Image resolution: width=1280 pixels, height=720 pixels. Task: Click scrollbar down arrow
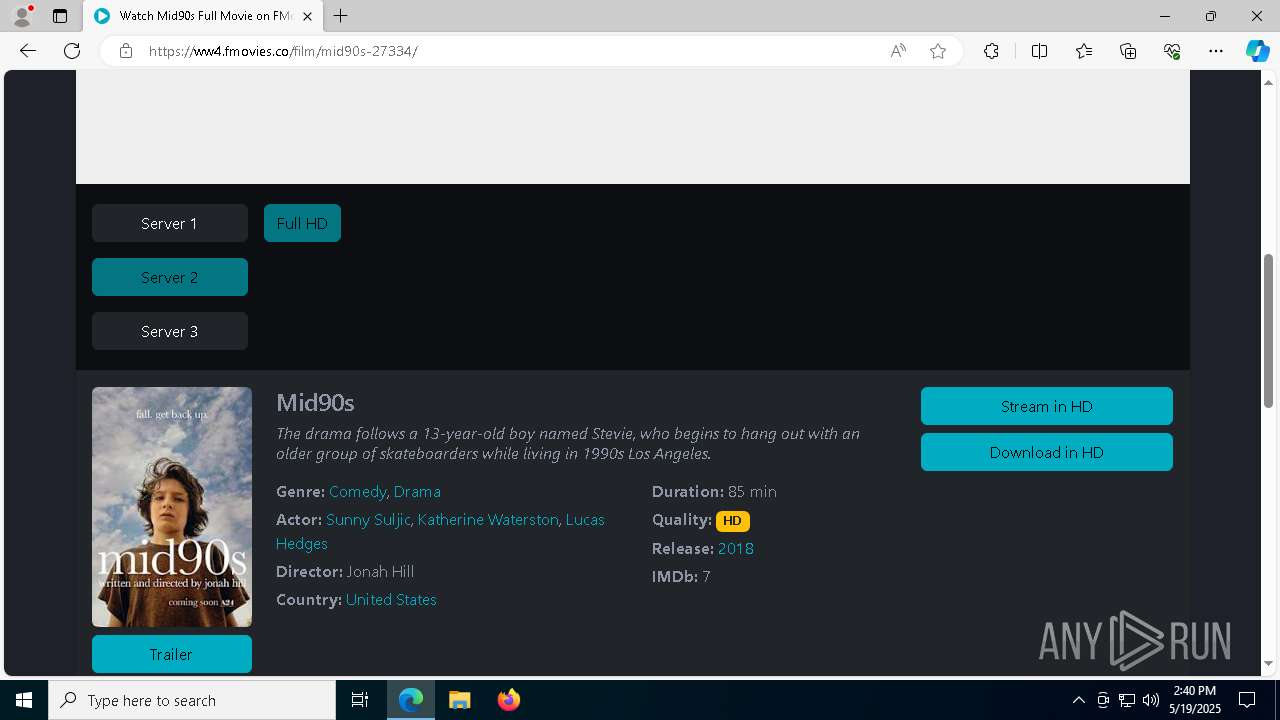pyautogui.click(x=1268, y=663)
